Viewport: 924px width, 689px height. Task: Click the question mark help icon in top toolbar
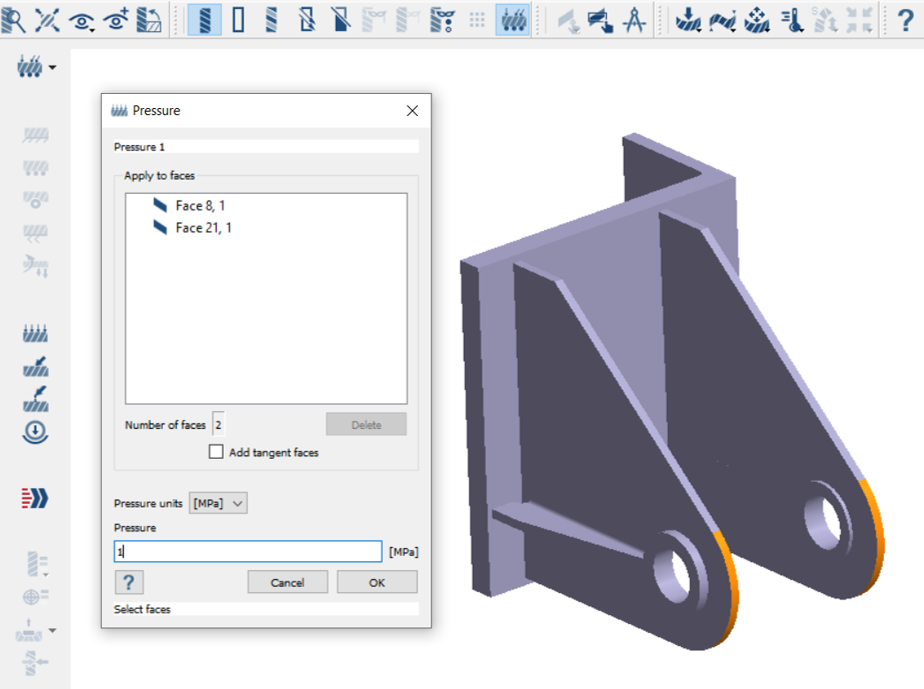coord(906,19)
